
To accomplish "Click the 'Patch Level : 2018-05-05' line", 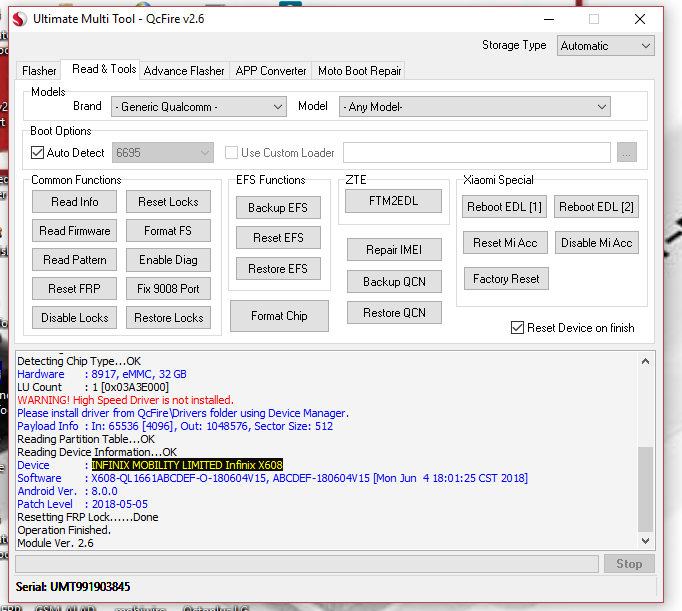I will (x=83, y=504).
